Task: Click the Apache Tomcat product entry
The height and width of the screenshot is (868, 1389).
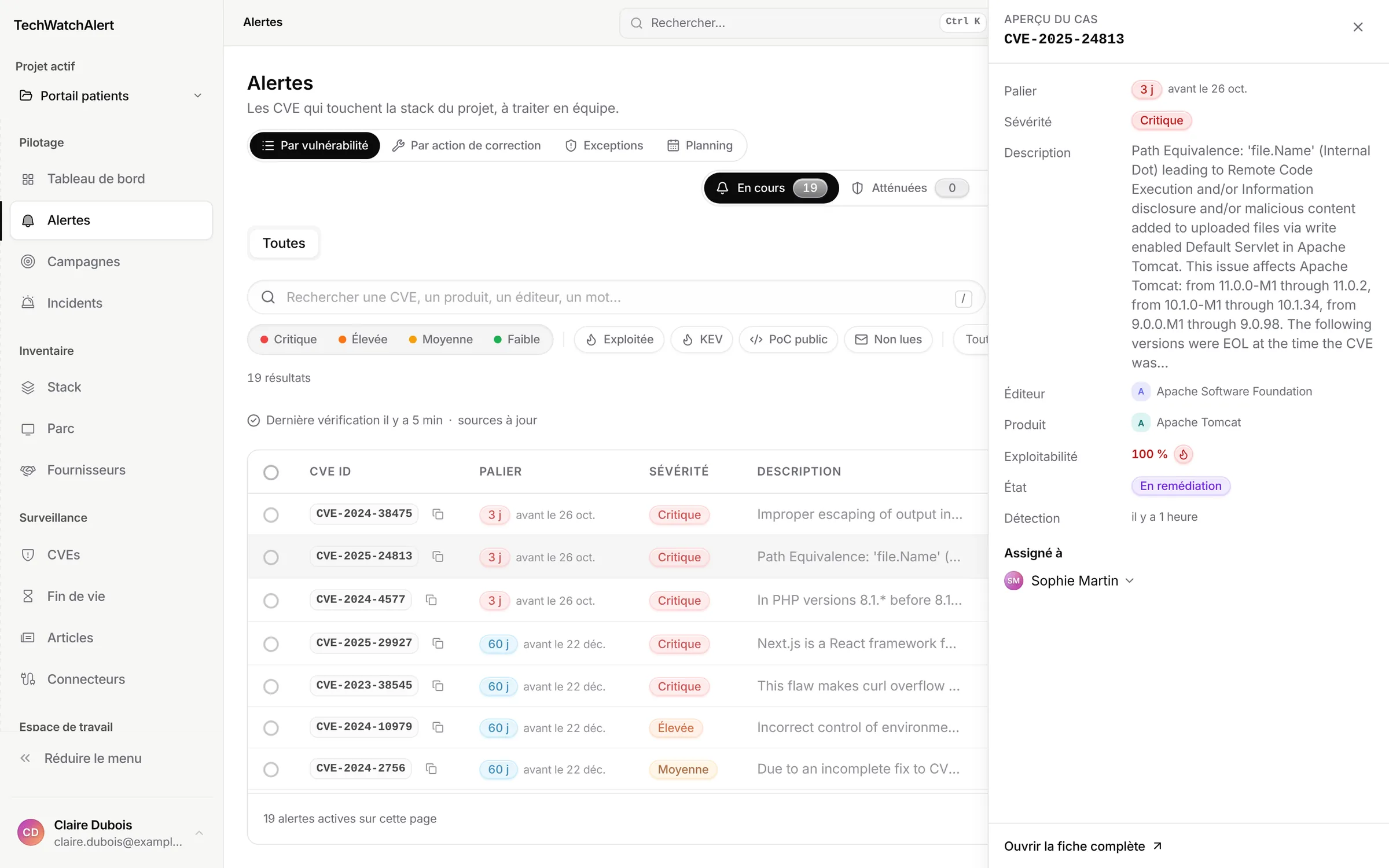Action: [x=1186, y=422]
